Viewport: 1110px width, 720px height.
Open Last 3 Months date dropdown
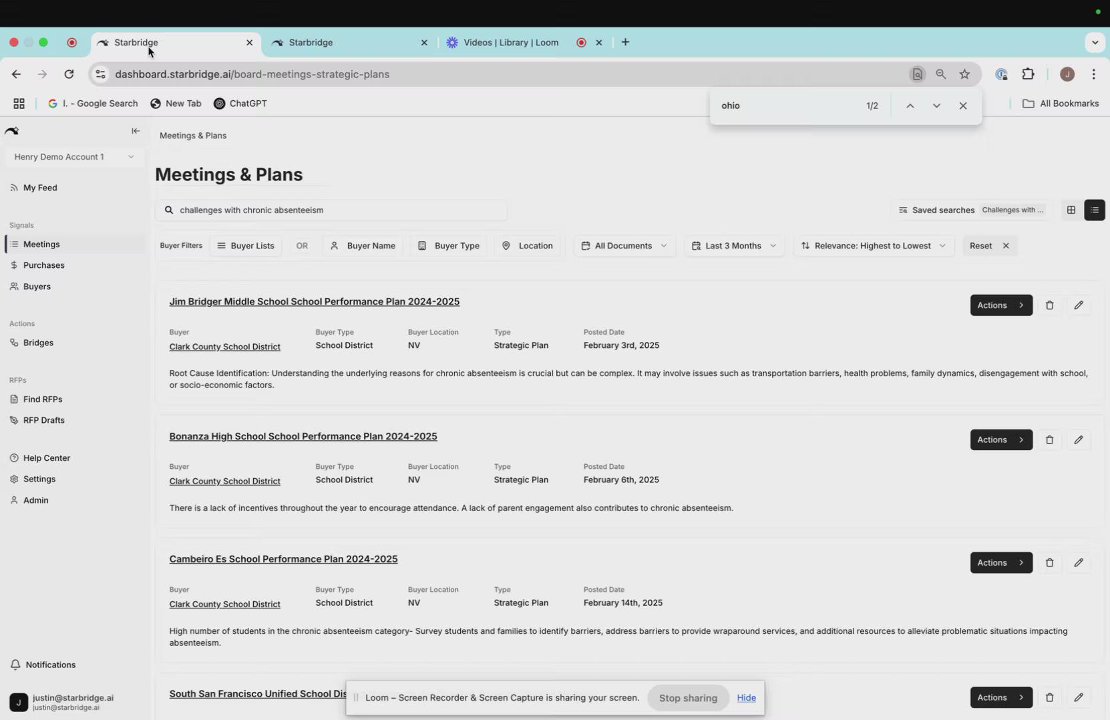coord(733,246)
